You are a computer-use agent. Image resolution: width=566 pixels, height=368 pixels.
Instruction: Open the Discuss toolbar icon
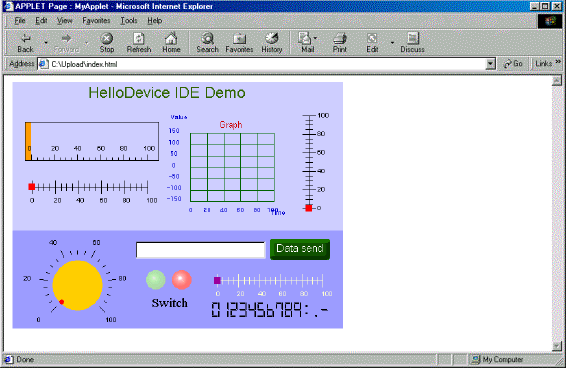(x=412, y=39)
